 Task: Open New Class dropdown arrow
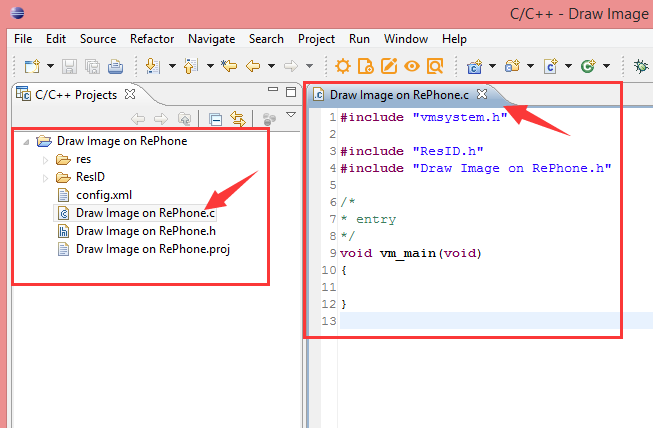pyautogui.click(x=607, y=66)
